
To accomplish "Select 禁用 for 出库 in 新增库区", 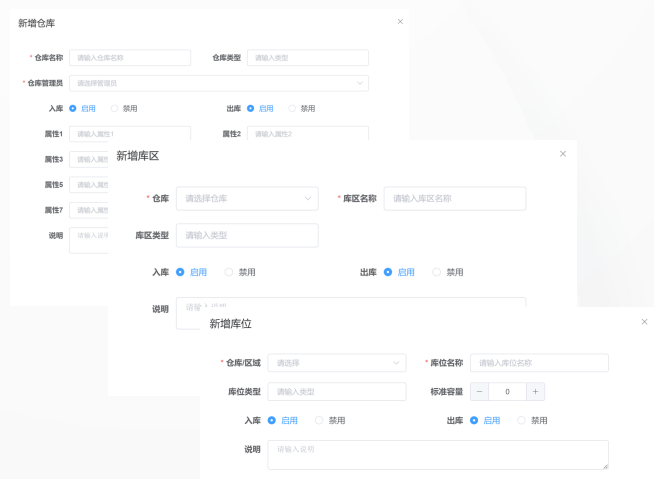I will coord(437,272).
